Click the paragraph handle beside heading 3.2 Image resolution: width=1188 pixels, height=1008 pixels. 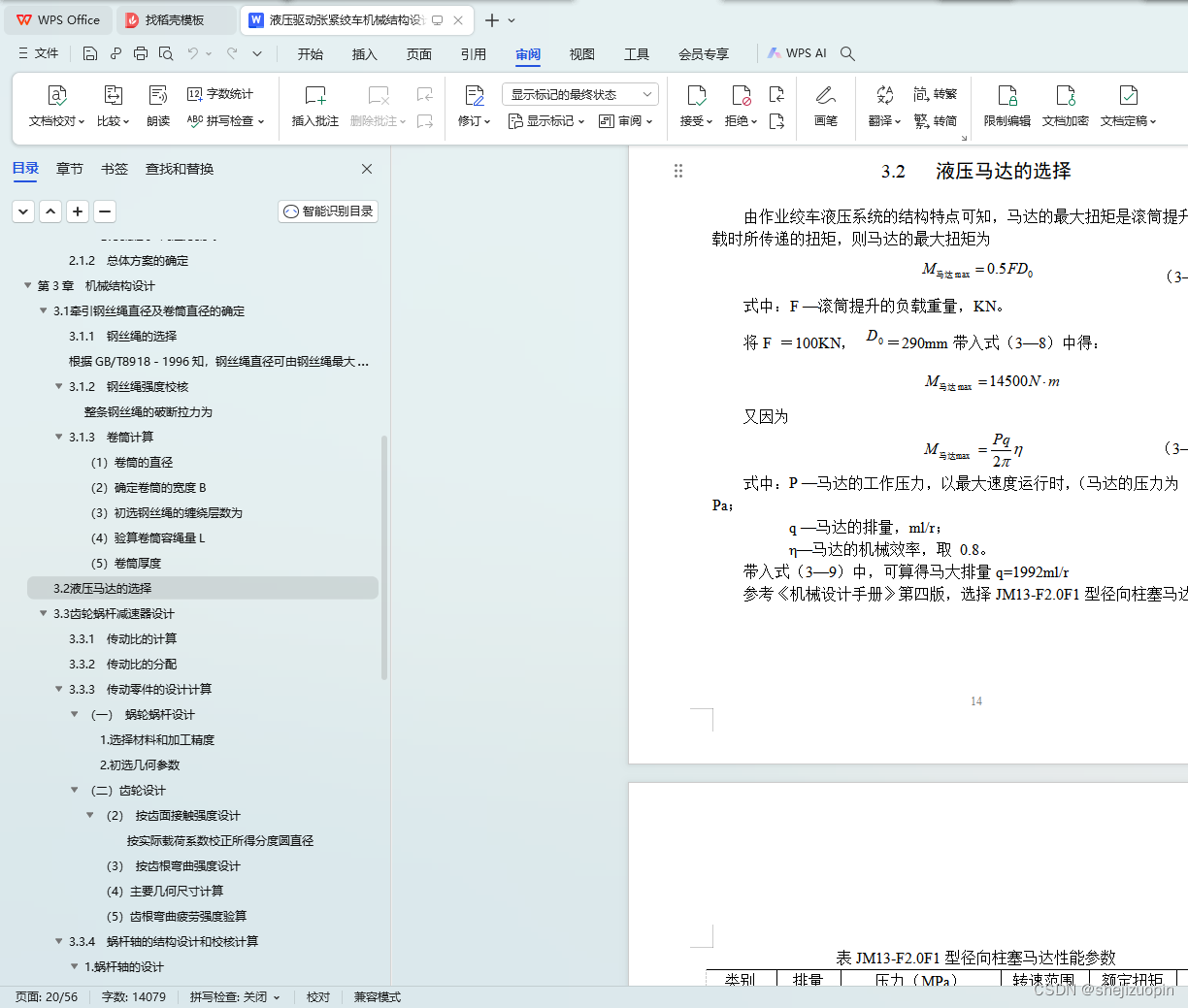(678, 171)
